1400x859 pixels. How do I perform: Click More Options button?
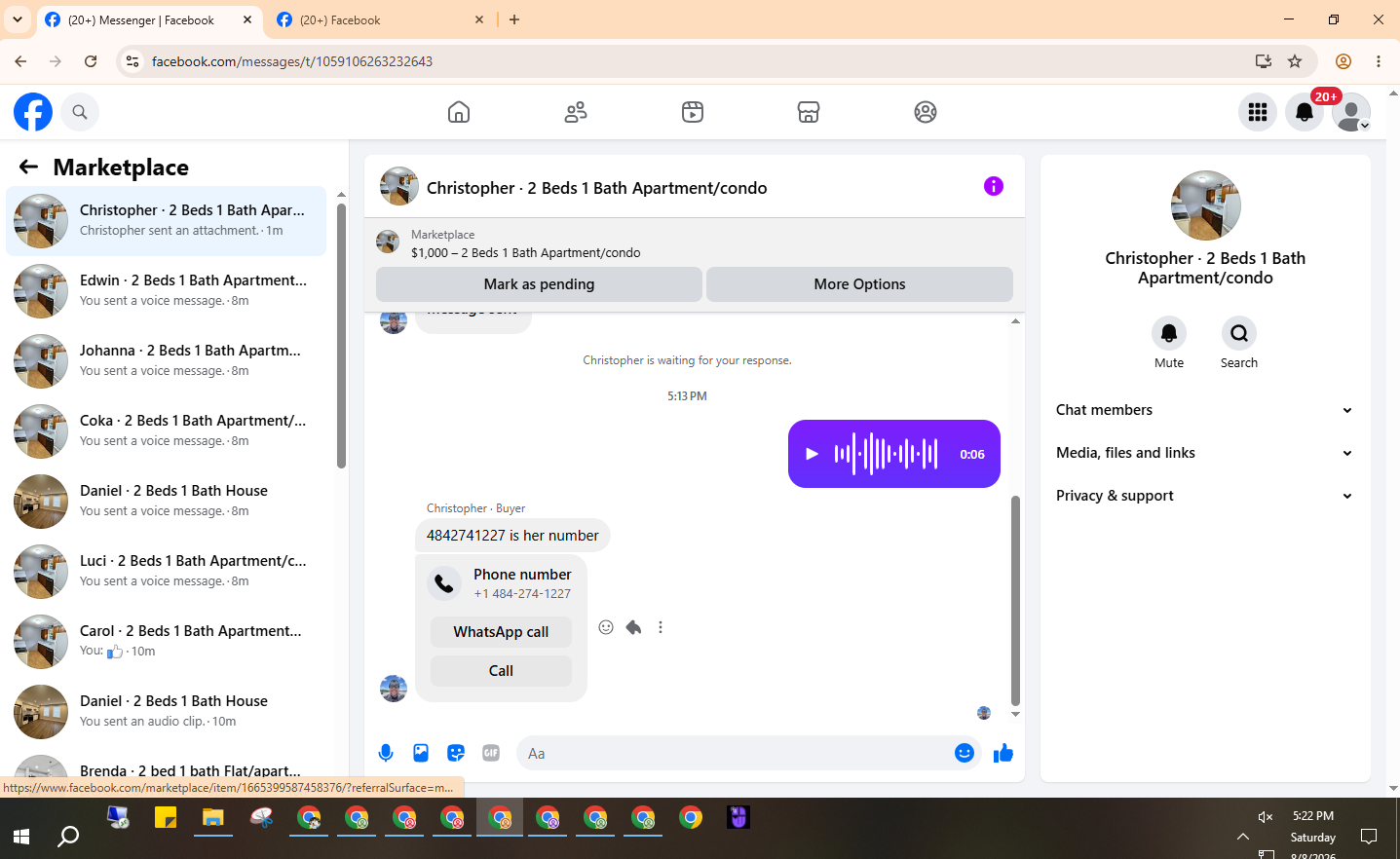point(859,284)
